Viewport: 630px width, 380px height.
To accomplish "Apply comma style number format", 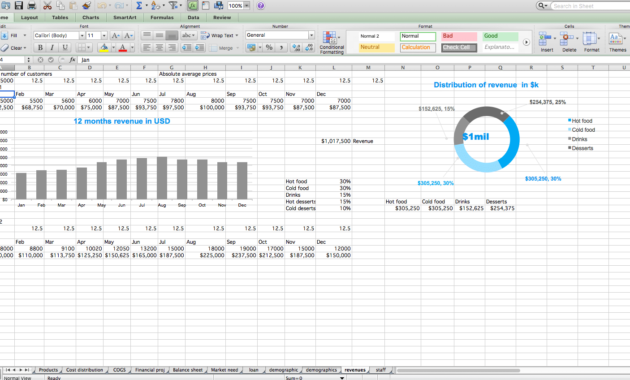I will coord(281,47).
